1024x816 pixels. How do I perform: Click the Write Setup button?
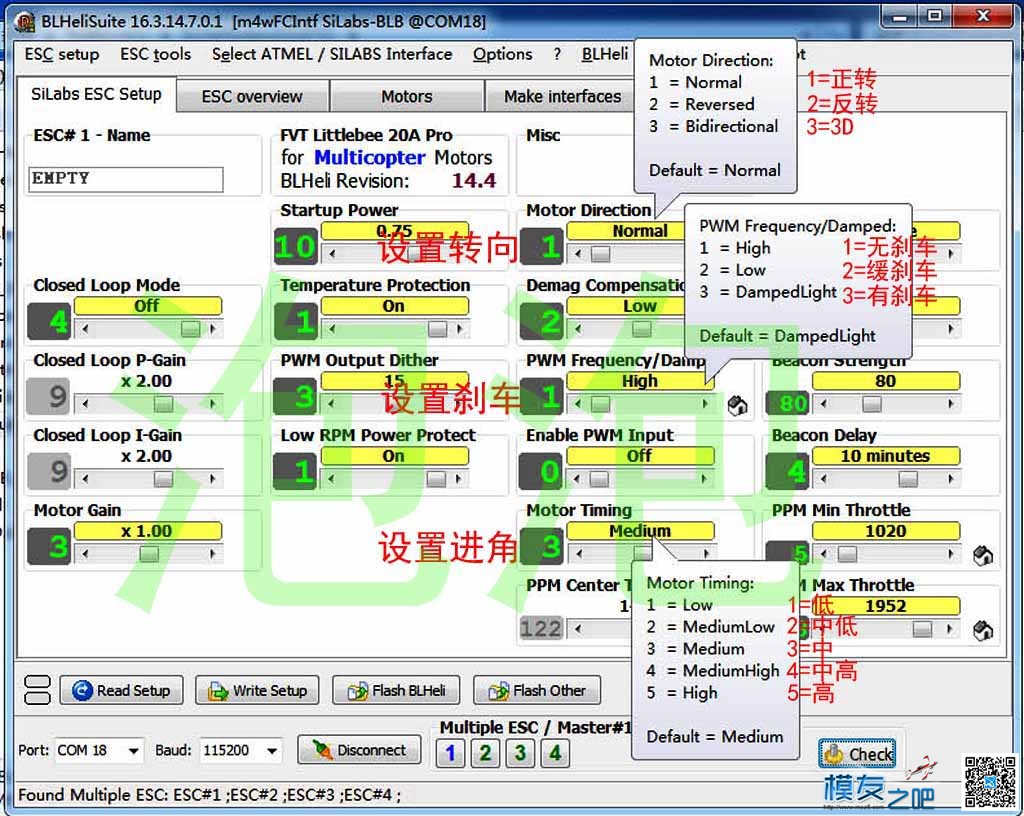(x=257, y=690)
